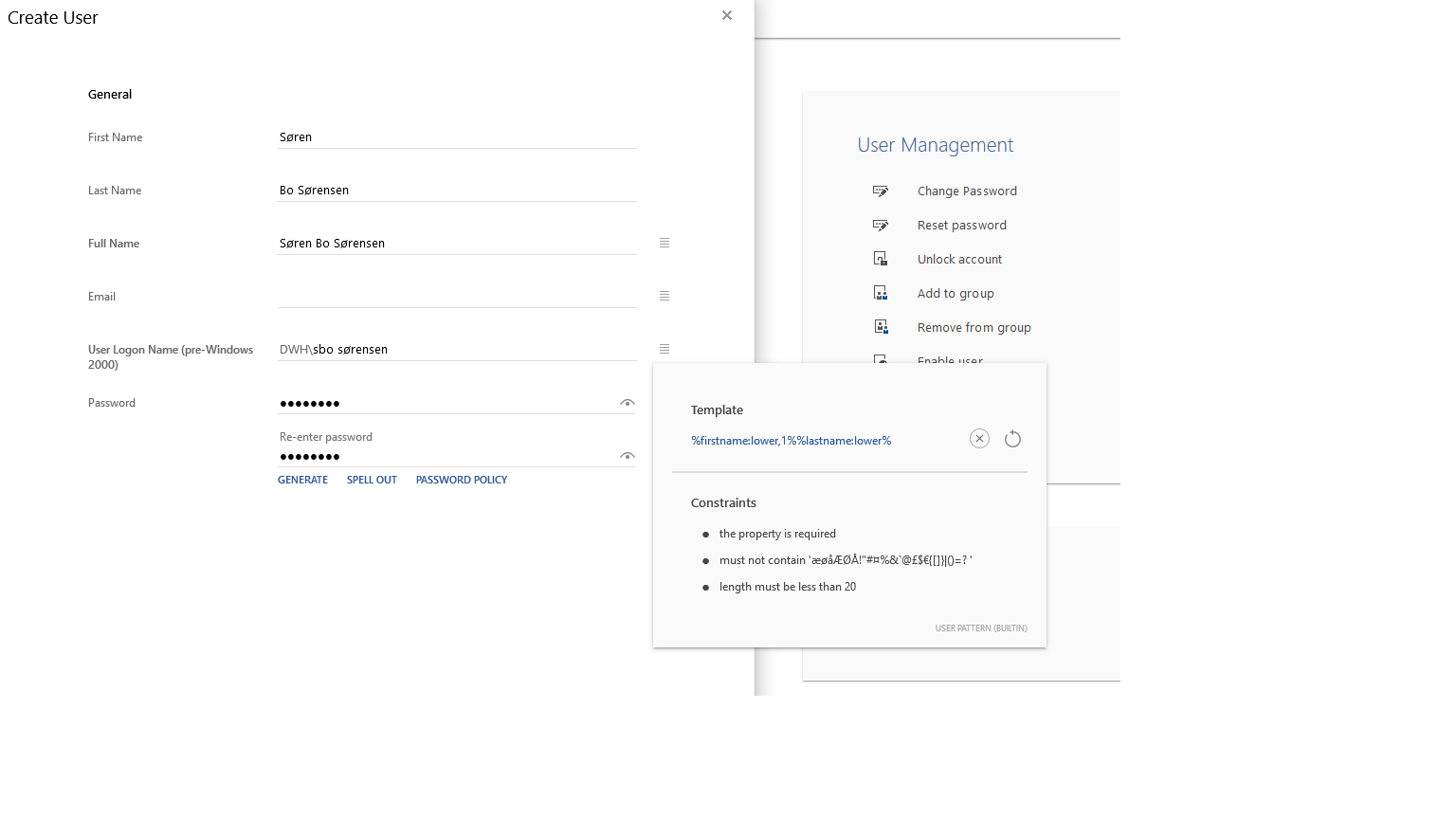Click the empty Email field
The height and width of the screenshot is (819, 1456).
tap(457, 297)
